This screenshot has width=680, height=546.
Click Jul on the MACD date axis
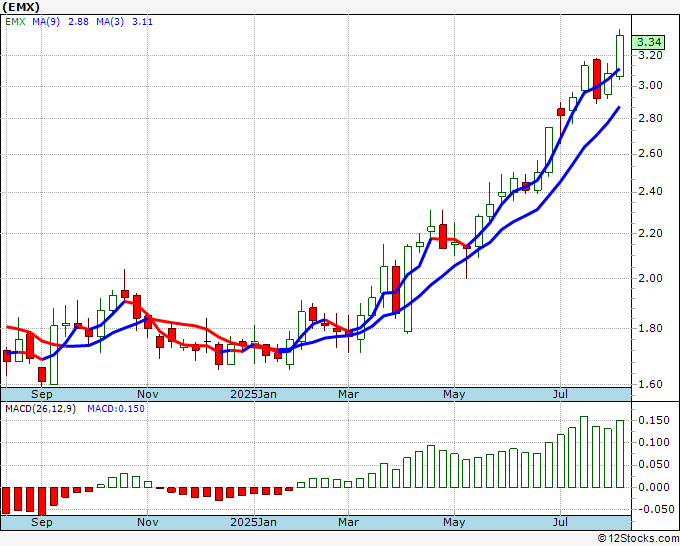(x=560, y=522)
